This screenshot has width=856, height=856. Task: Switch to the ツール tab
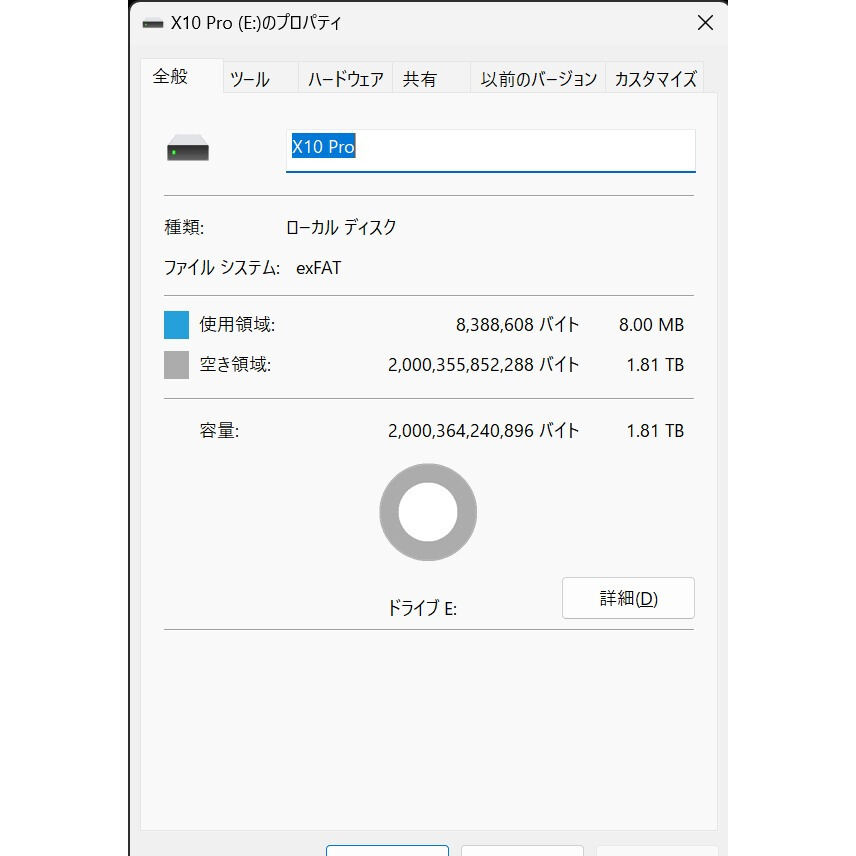click(260, 79)
